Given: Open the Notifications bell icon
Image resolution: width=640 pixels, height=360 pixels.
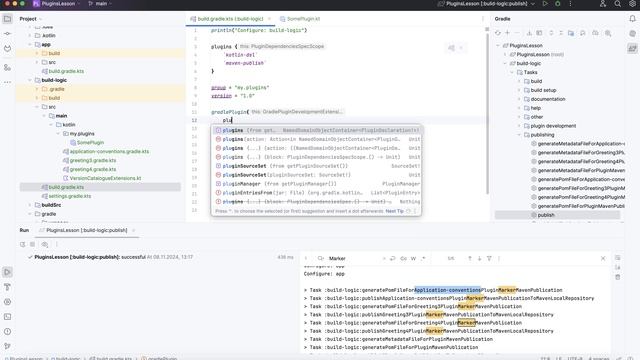Looking at the screenshot, I should coord(632,19).
